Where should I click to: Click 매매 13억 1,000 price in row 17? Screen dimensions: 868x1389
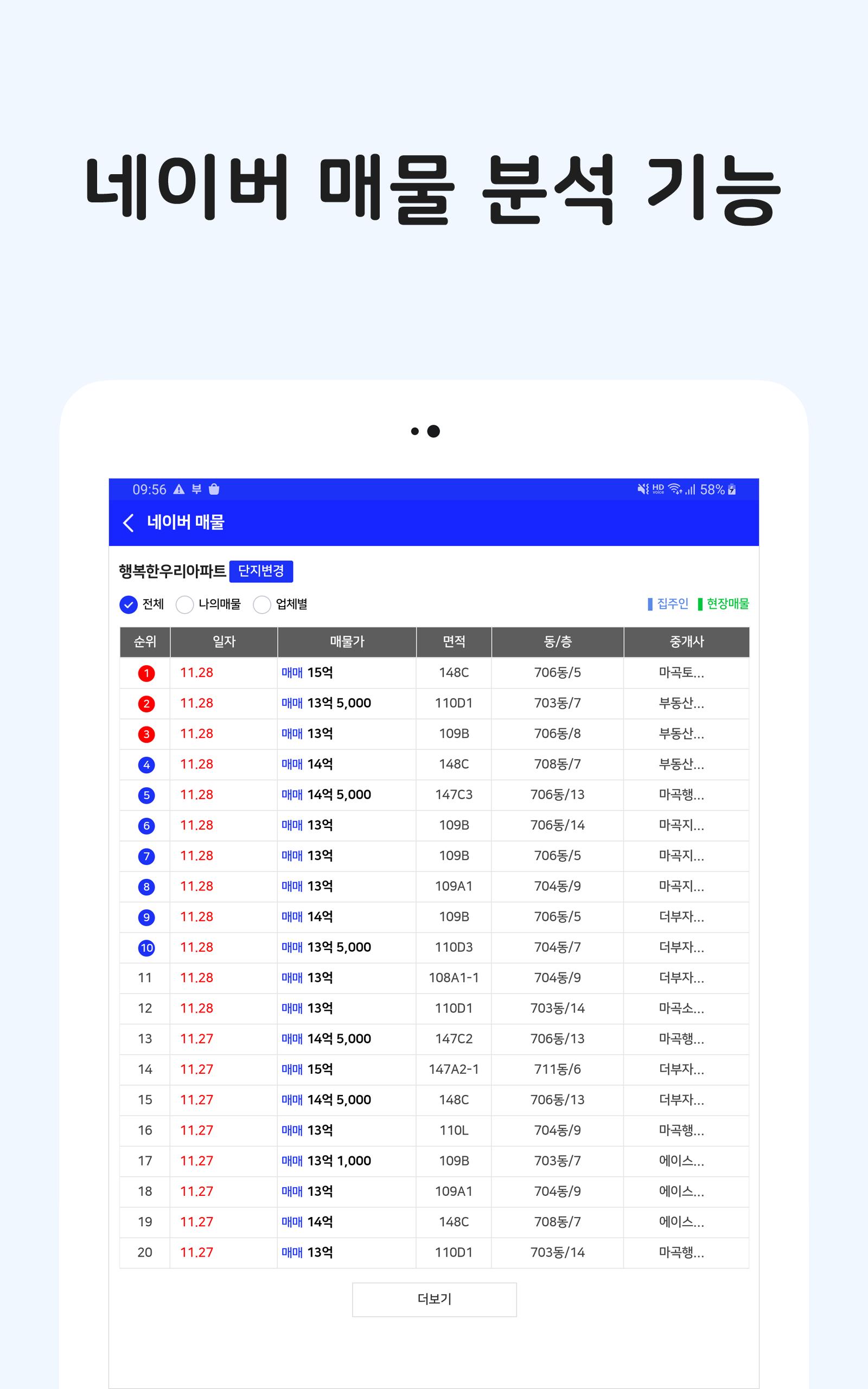pos(326,1161)
